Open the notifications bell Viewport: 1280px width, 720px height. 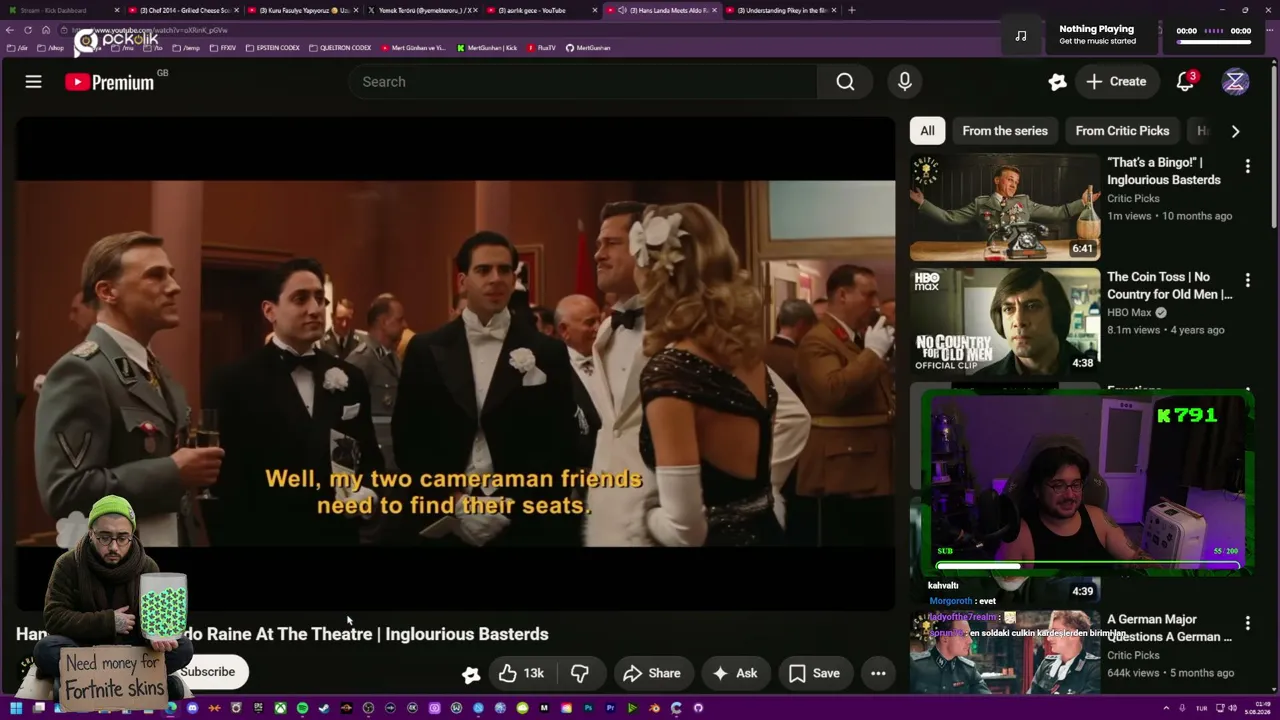tap(1185, 82)
